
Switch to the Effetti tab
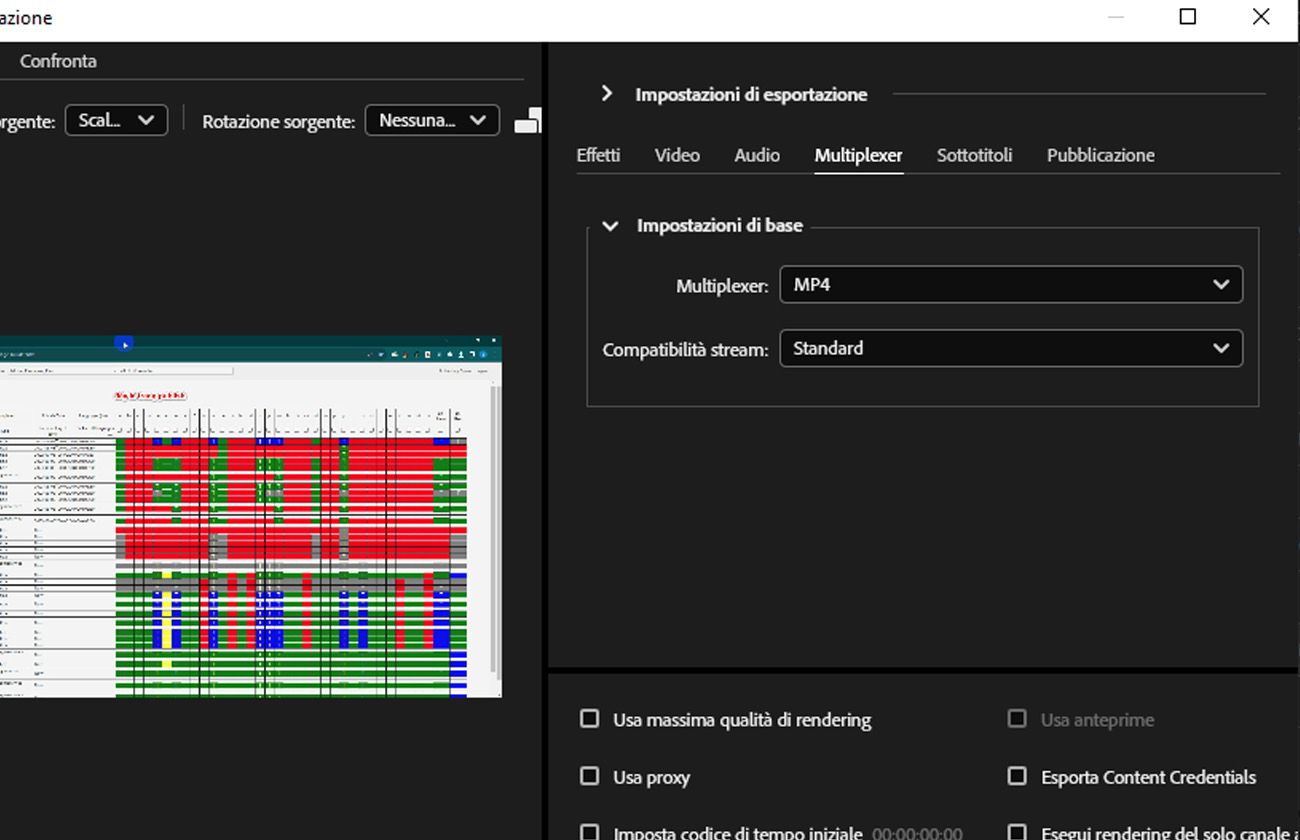(598, 156)
